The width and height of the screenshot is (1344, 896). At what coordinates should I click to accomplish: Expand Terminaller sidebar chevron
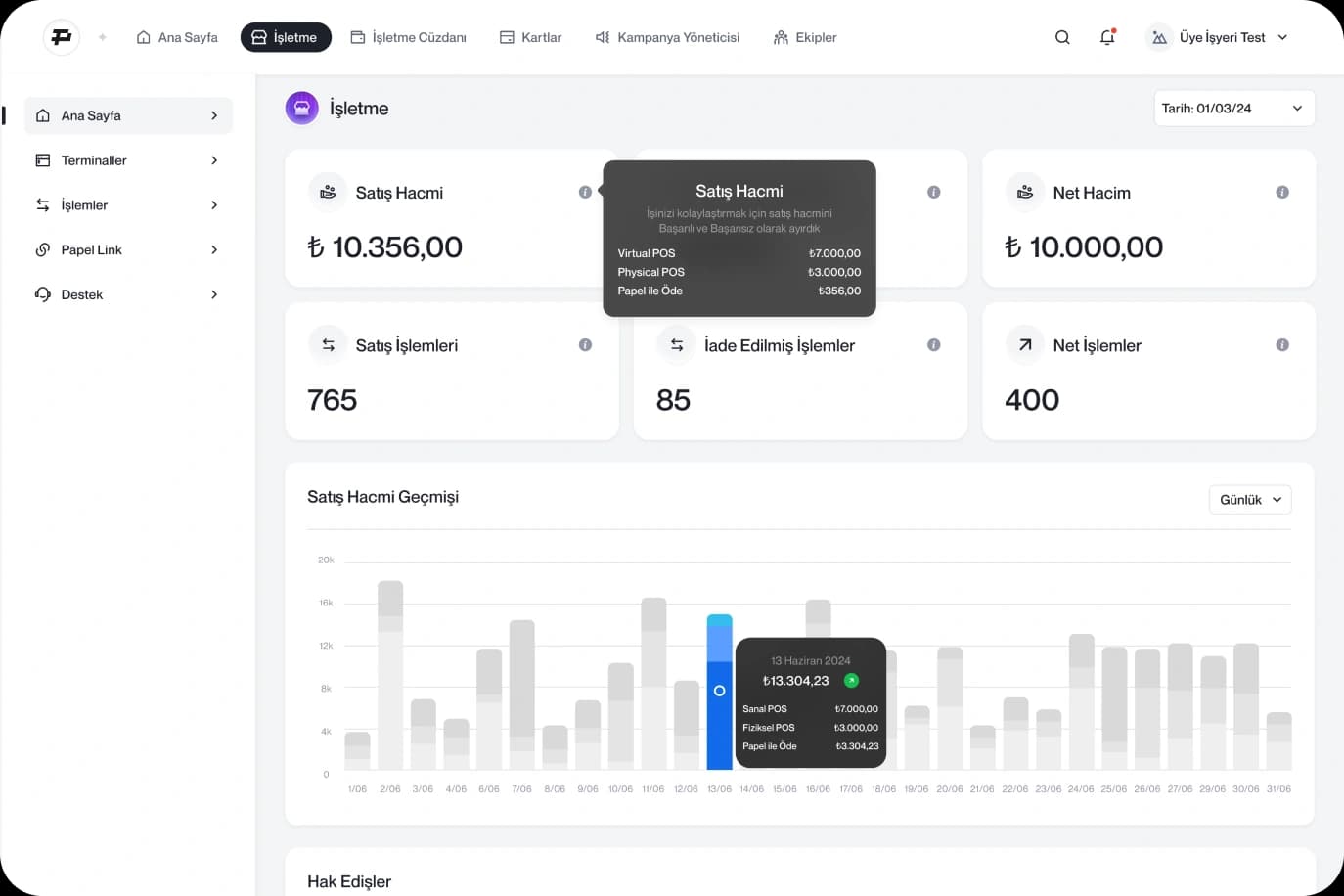tap(214, 160)
